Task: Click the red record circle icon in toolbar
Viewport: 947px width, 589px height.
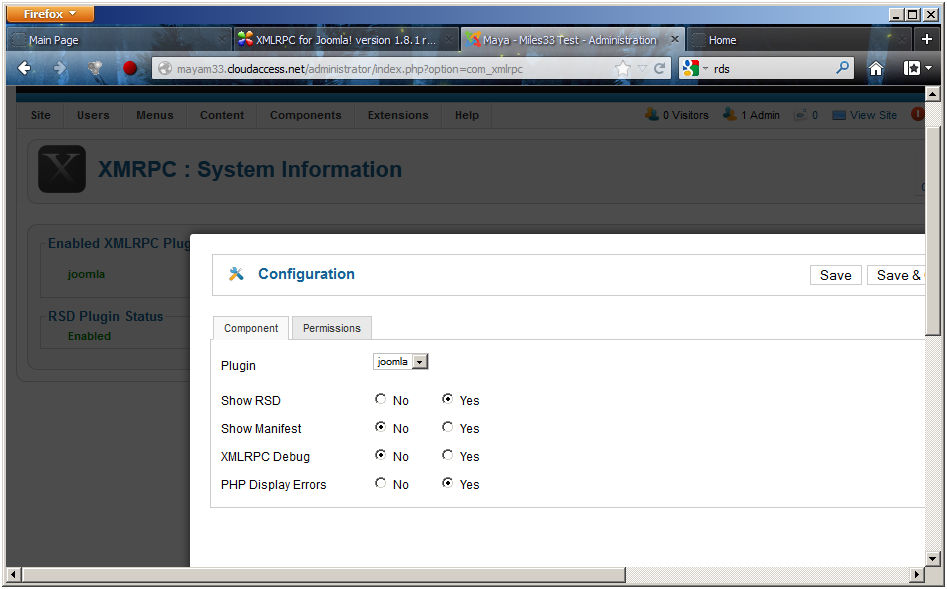Action: pyautogui.click(x=130, y=68)
